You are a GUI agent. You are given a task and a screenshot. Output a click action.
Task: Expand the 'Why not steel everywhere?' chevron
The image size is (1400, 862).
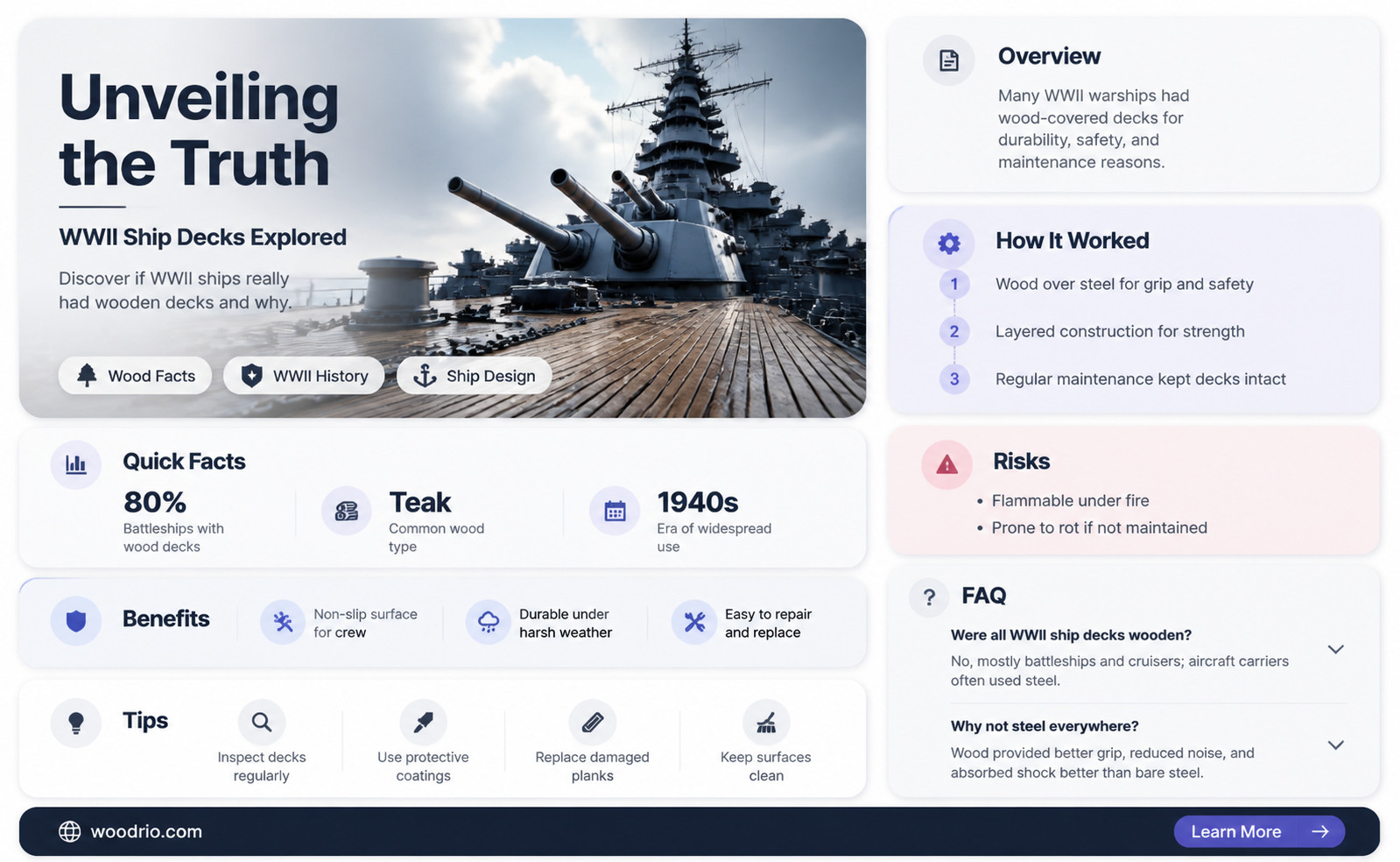coord(1335,745)
